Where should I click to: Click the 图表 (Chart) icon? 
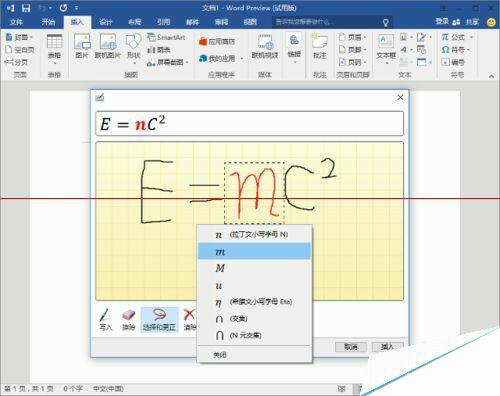(159, 50)
